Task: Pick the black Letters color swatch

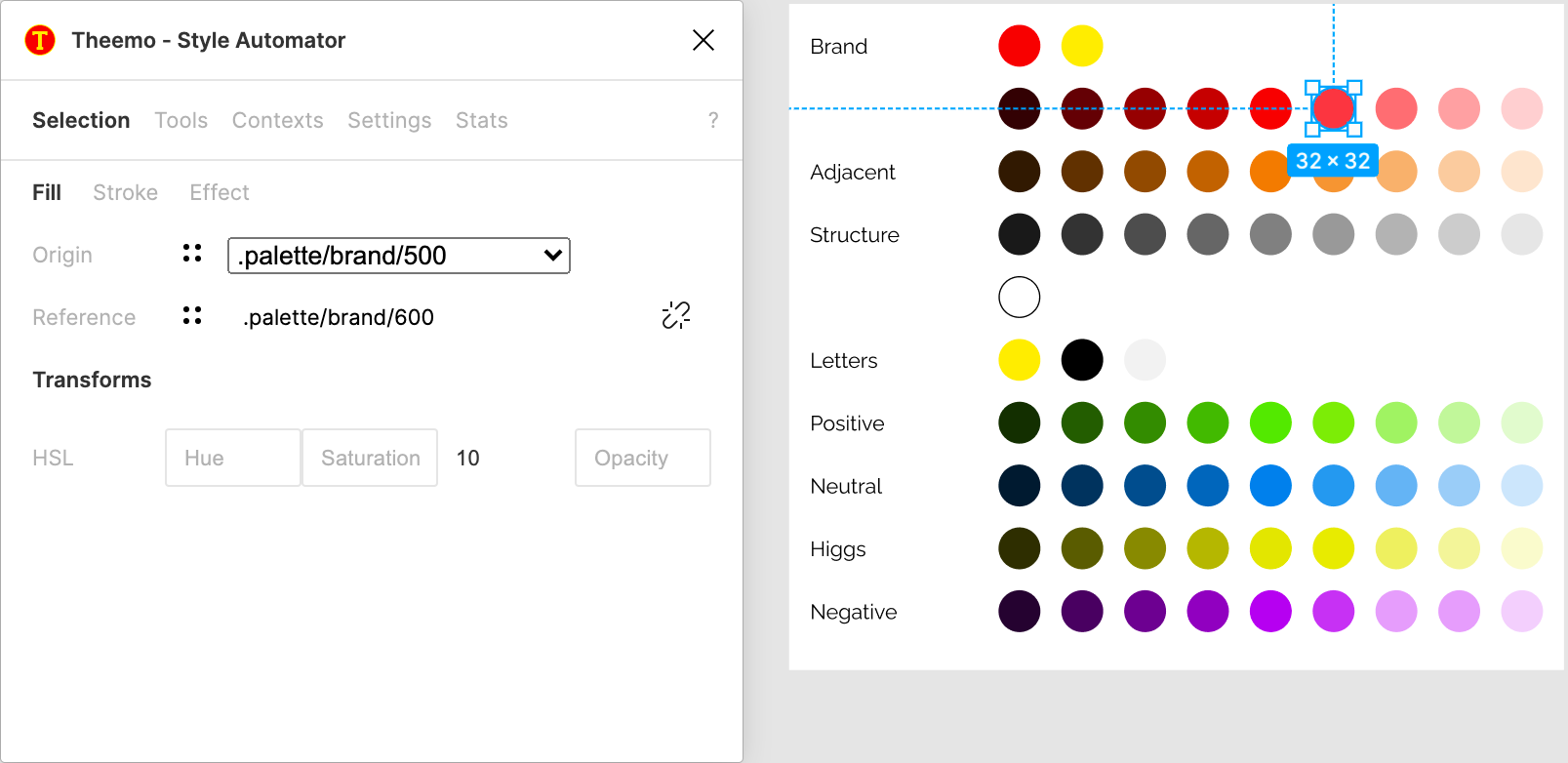Action: (x=1081, y=360)
